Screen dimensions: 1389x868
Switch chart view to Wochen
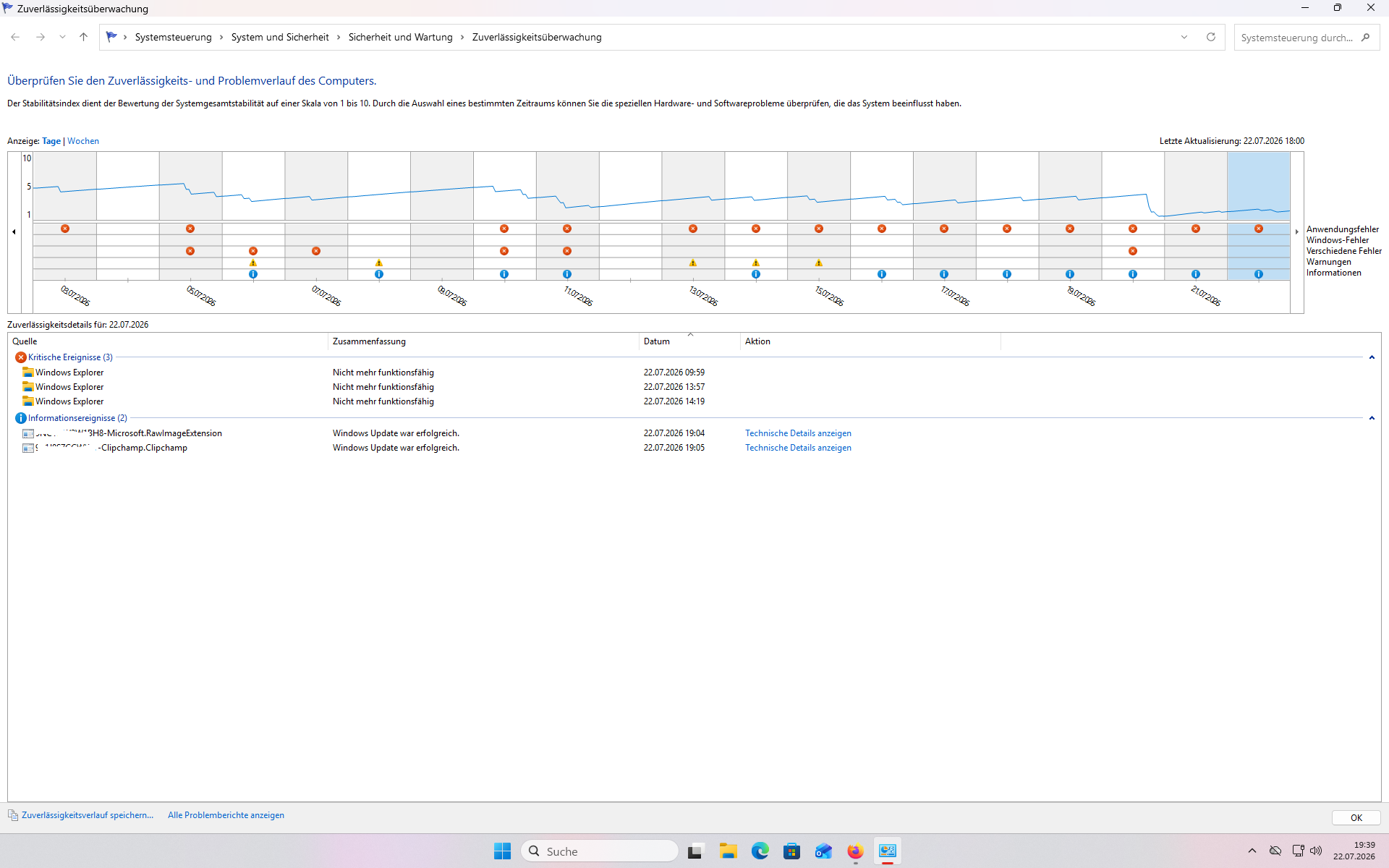(x=83, y=141)
